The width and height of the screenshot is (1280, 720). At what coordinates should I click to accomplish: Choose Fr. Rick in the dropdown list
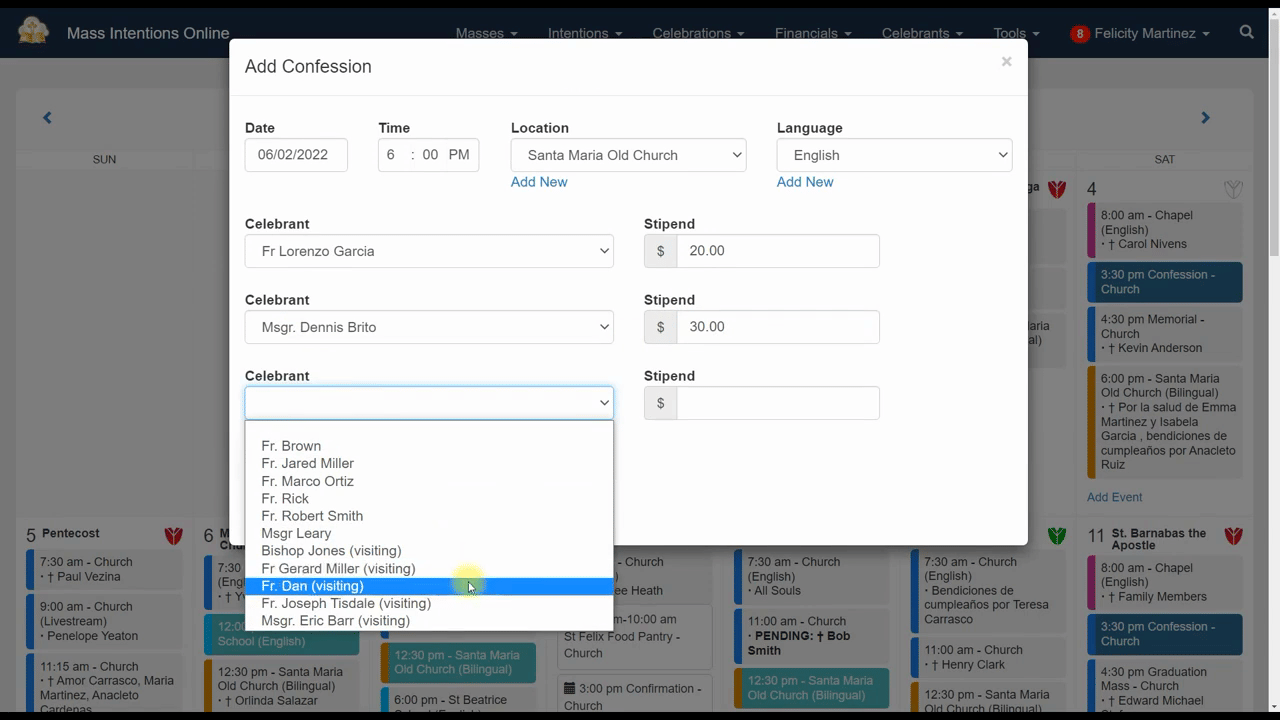click(x=429, y=498)
